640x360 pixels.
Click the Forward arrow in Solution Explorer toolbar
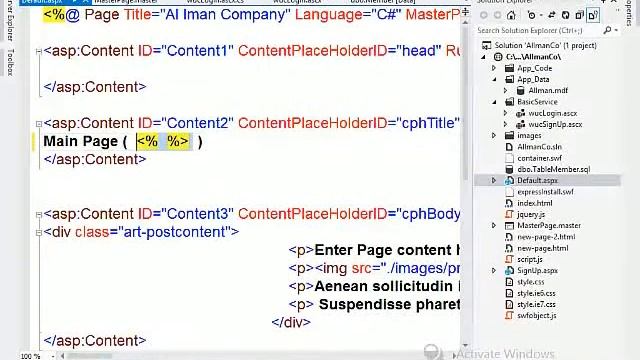pos(497,16)
